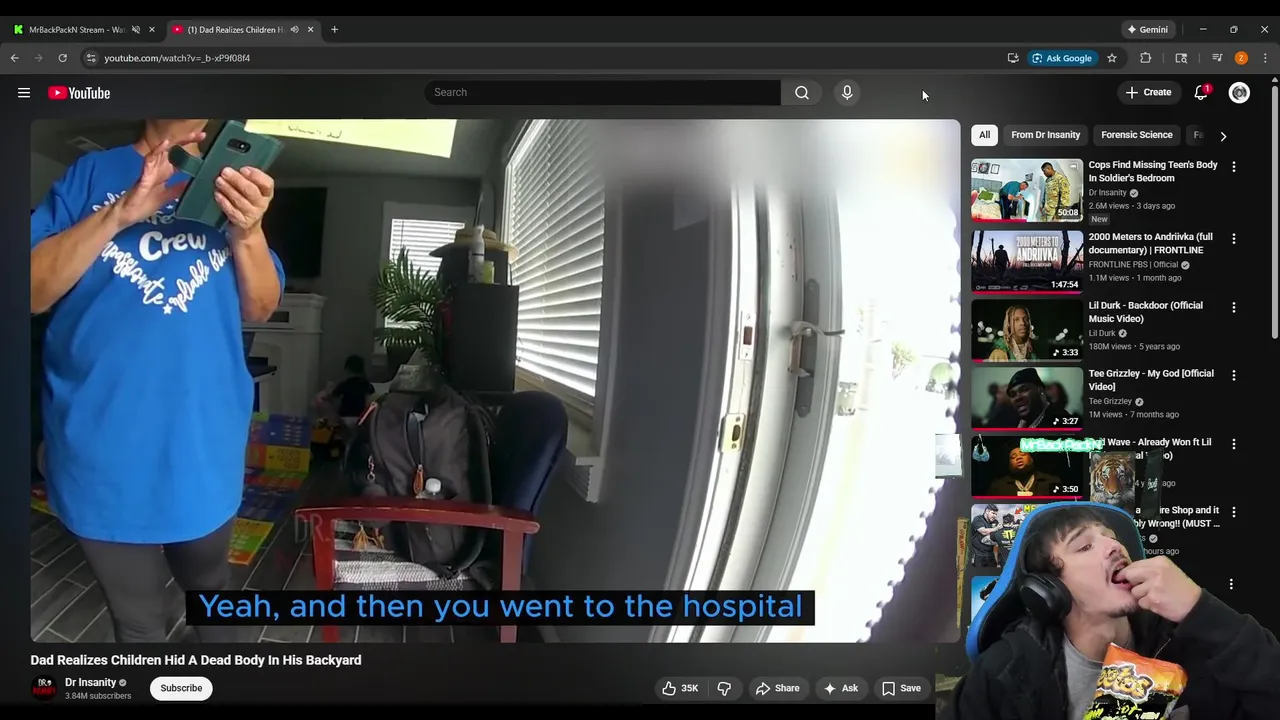The image size is (1280, 720).
Task: Go to the YouTube home logo
Action: (79, 93)
